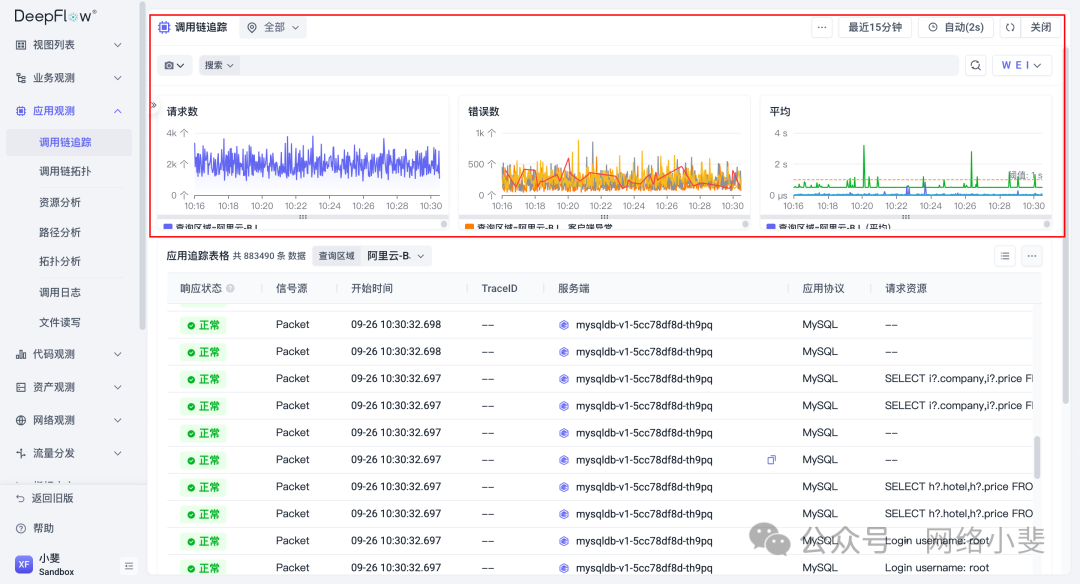1080x584 pixels.
Task: Open the 阿里云-B query region dropdown
Action: coord(396,256)
